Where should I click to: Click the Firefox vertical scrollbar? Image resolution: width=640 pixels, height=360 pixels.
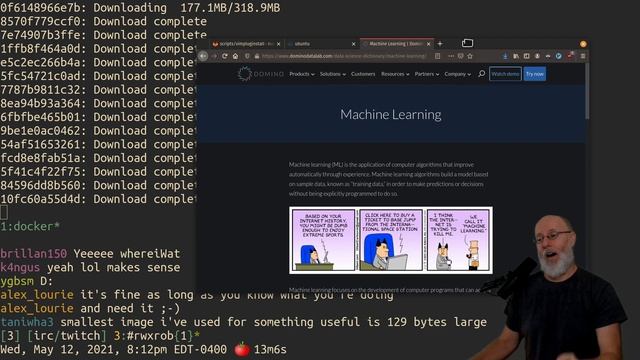(x=587, y=91)
